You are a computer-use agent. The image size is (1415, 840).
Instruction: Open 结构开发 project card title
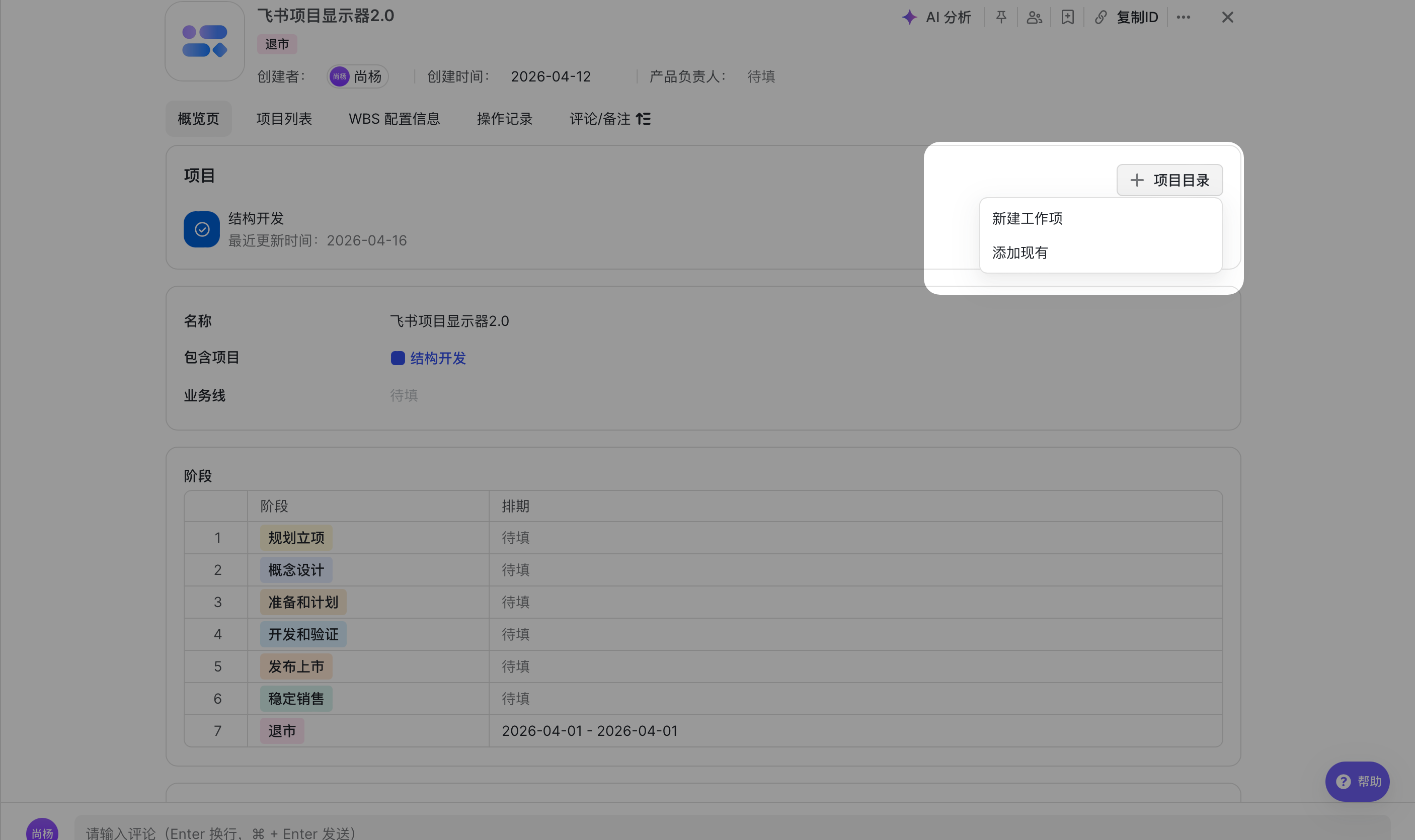(256, 218)
